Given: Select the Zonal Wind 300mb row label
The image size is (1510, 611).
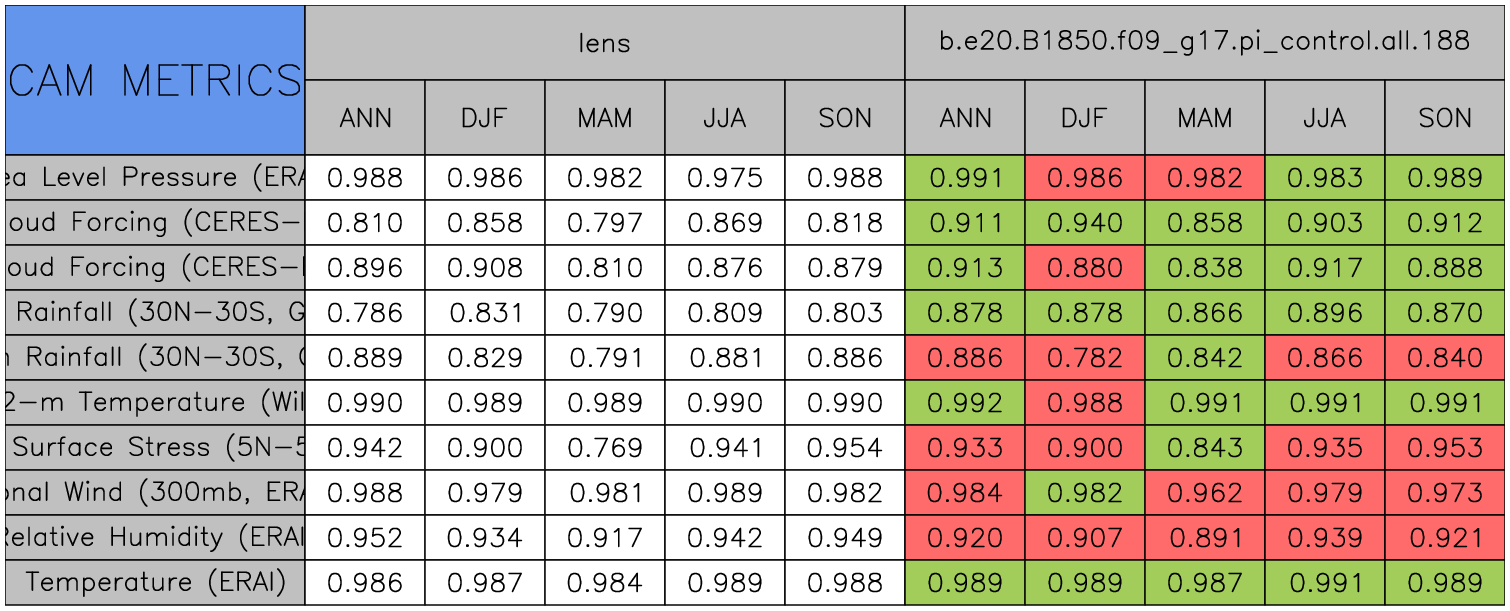Looking at the screenshot, I should pos(155,493).
